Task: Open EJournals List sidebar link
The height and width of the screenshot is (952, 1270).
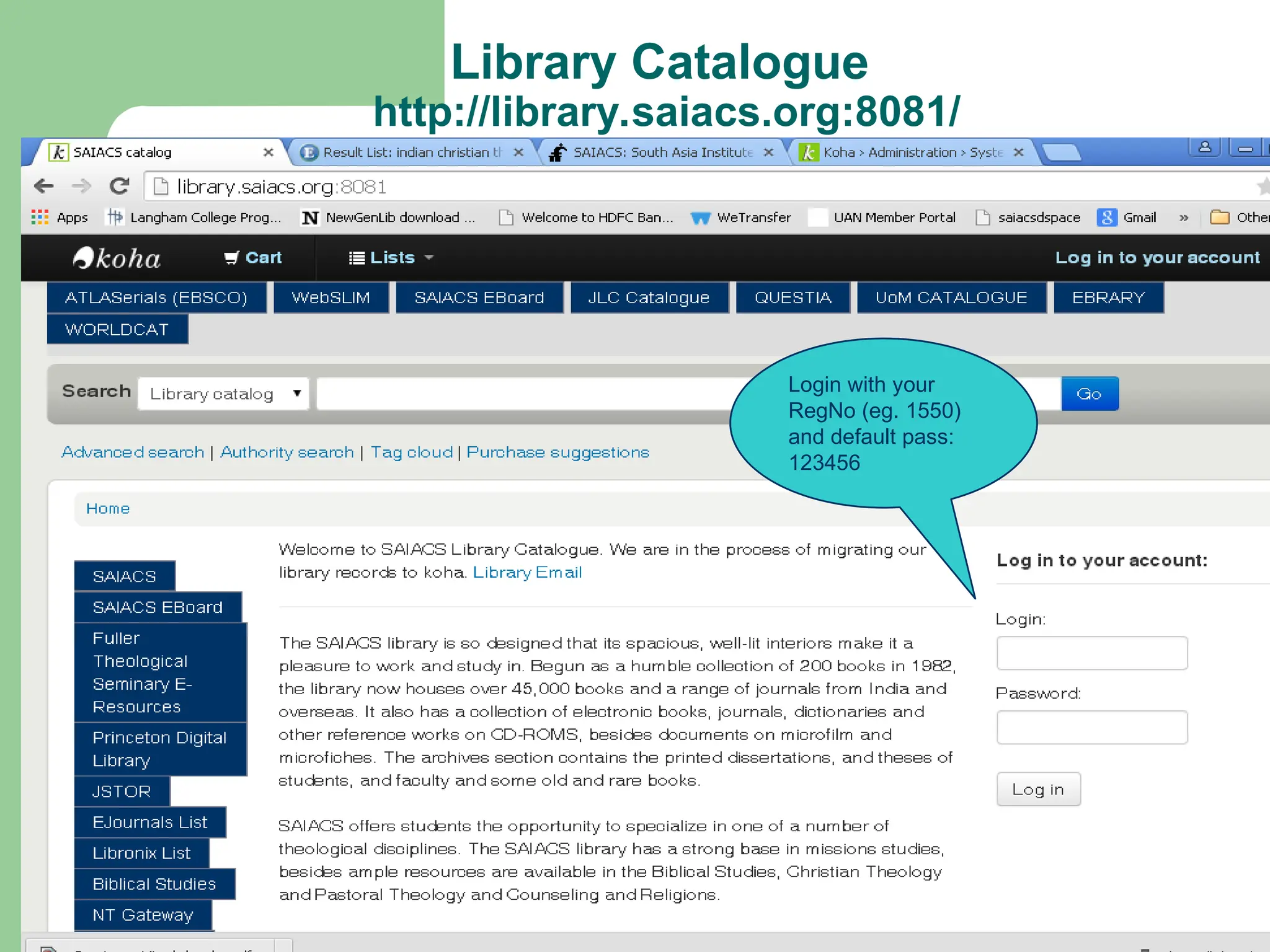Action: click(150, 822)
